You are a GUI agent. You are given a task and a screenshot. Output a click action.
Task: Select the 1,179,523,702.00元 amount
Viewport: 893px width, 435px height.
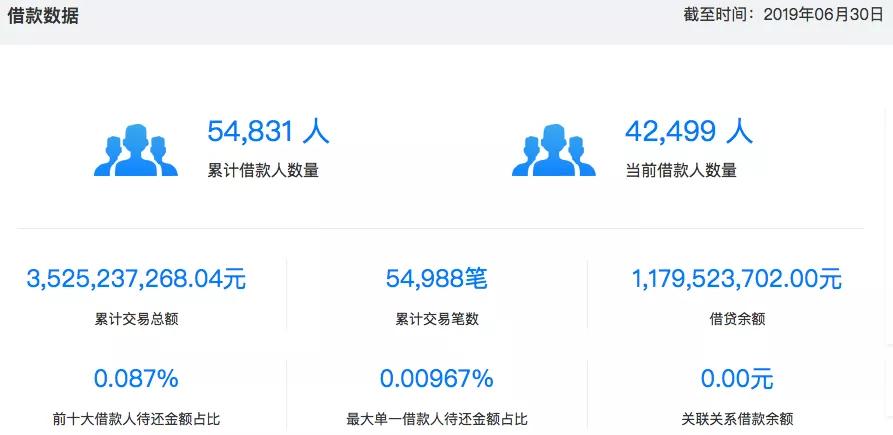737,280
